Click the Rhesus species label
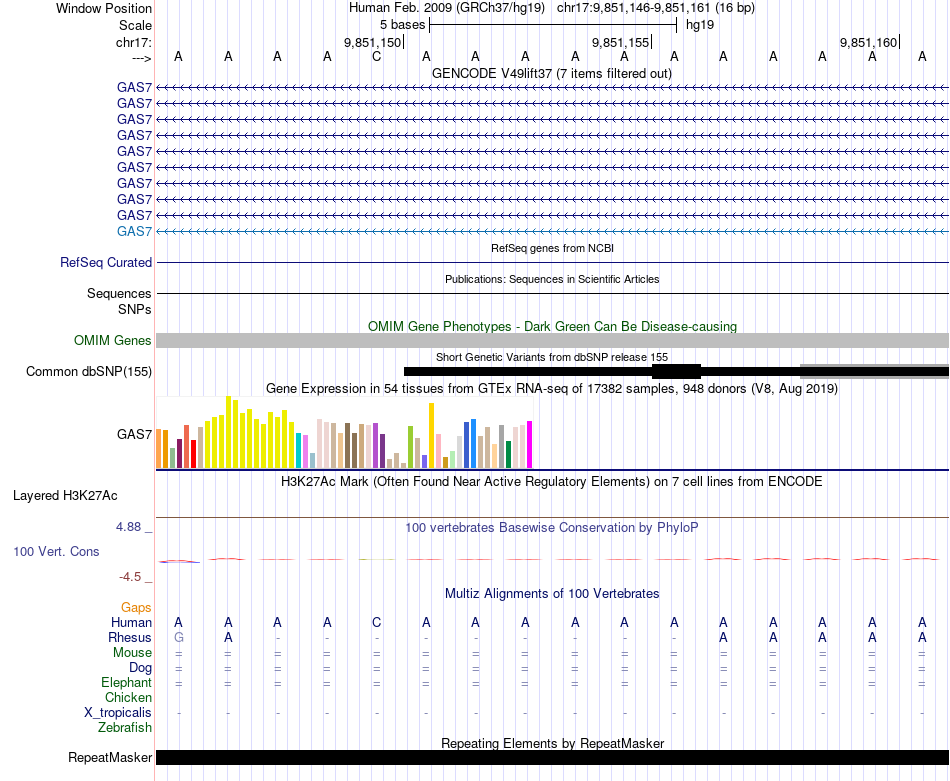Viewport: 950px width, 781px height. click(x=130, y=637)
